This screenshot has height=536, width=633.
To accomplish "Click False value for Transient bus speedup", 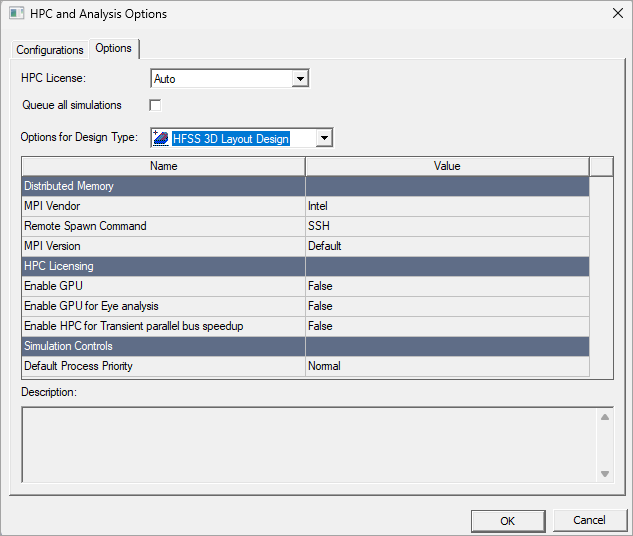I will (447, 326).
